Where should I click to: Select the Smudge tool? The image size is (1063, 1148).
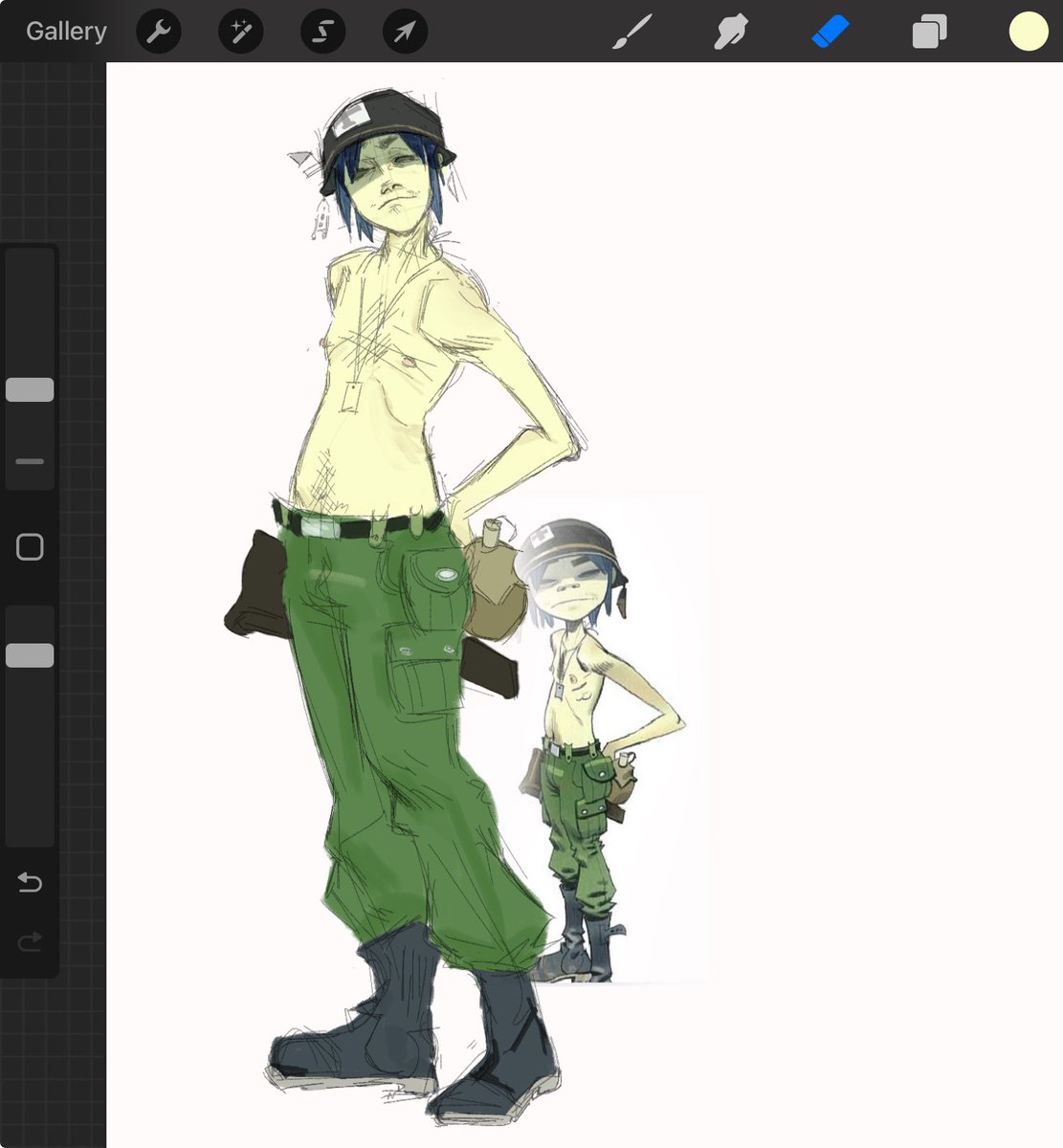click(x=731, y=32)
